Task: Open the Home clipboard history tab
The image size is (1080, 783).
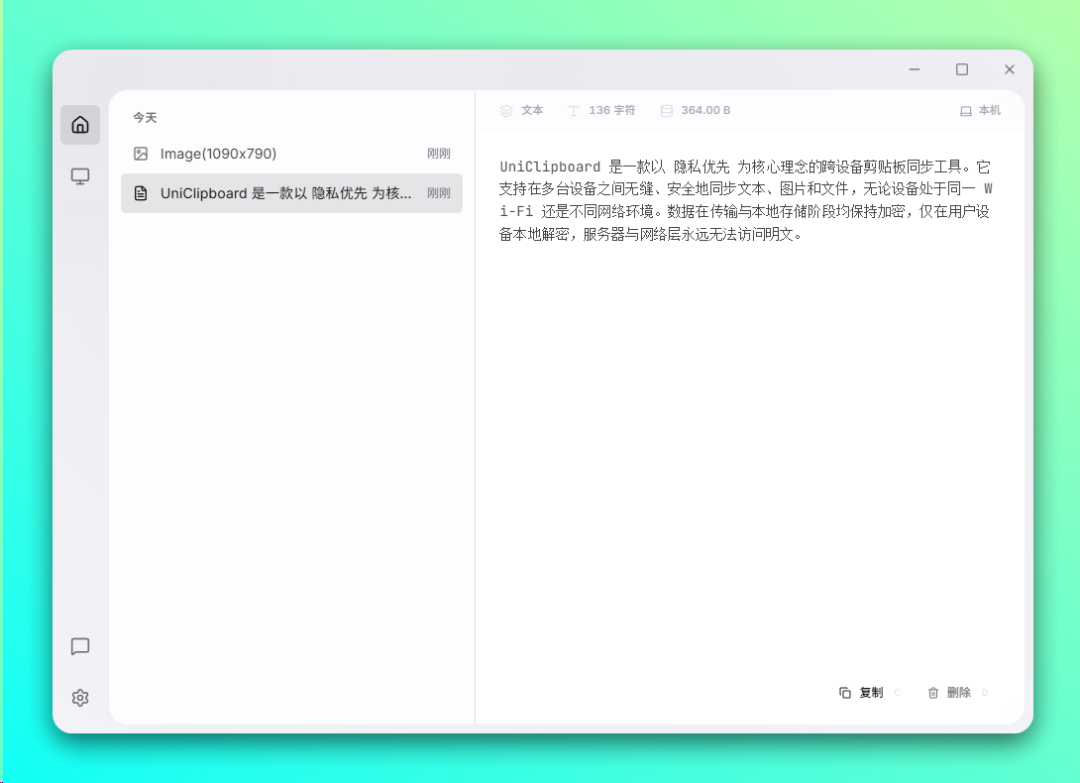Action: pos(80,125)
